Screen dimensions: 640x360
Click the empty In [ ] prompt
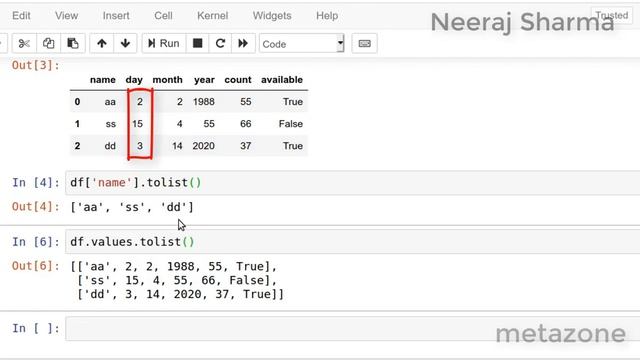(36, 328)
